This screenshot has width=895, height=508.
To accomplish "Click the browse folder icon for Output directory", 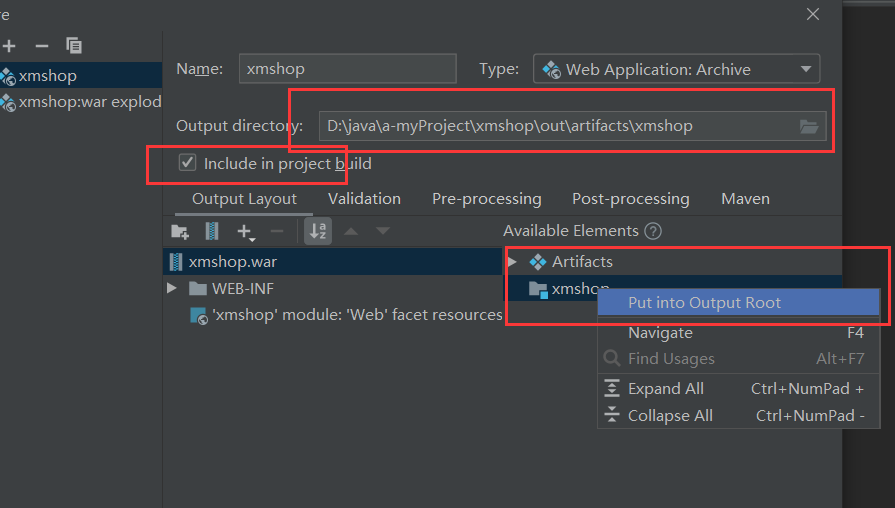I will pyautogui.click(x=810, y=126).
